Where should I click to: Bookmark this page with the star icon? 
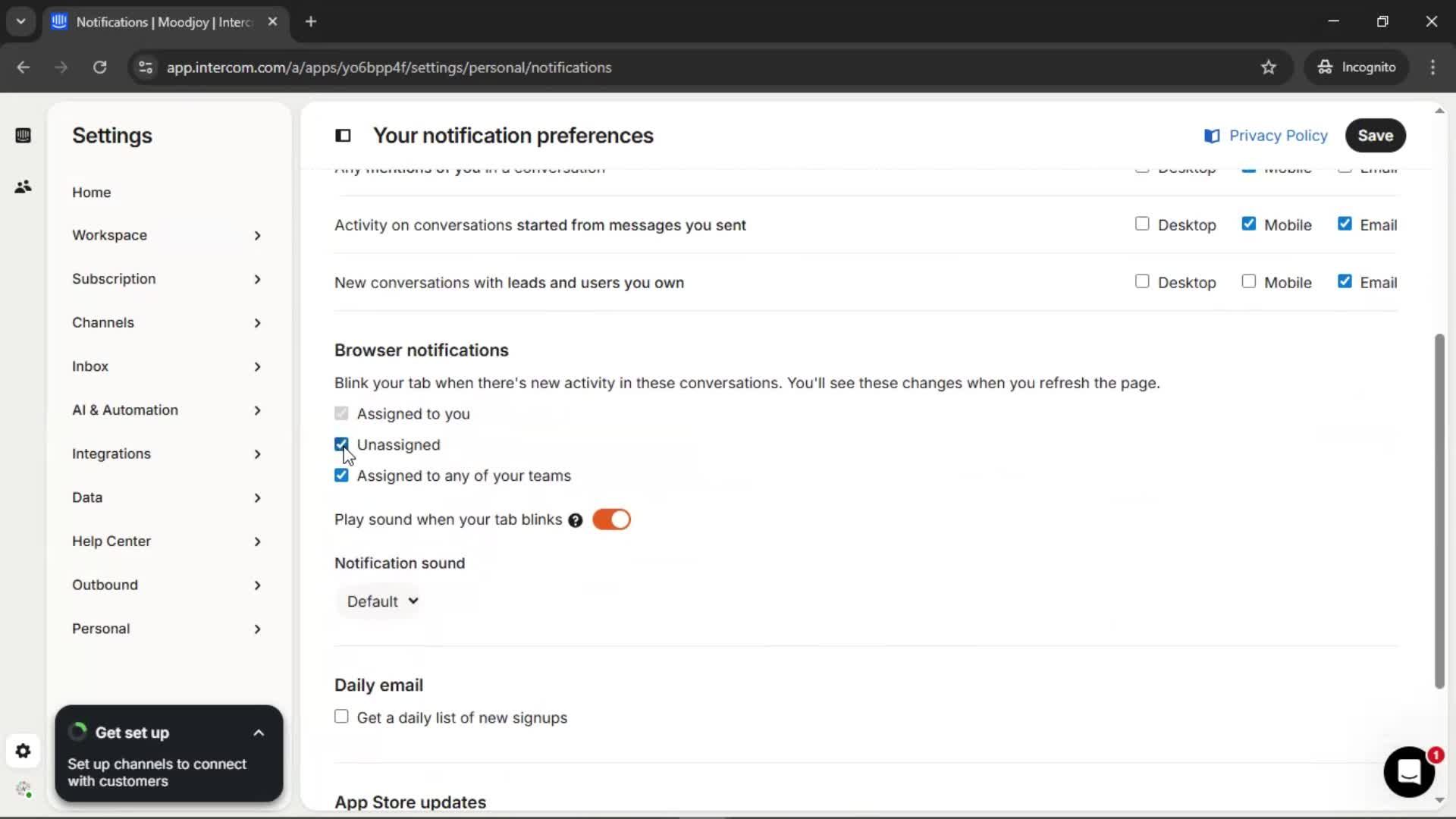[x=1269, y=67]
